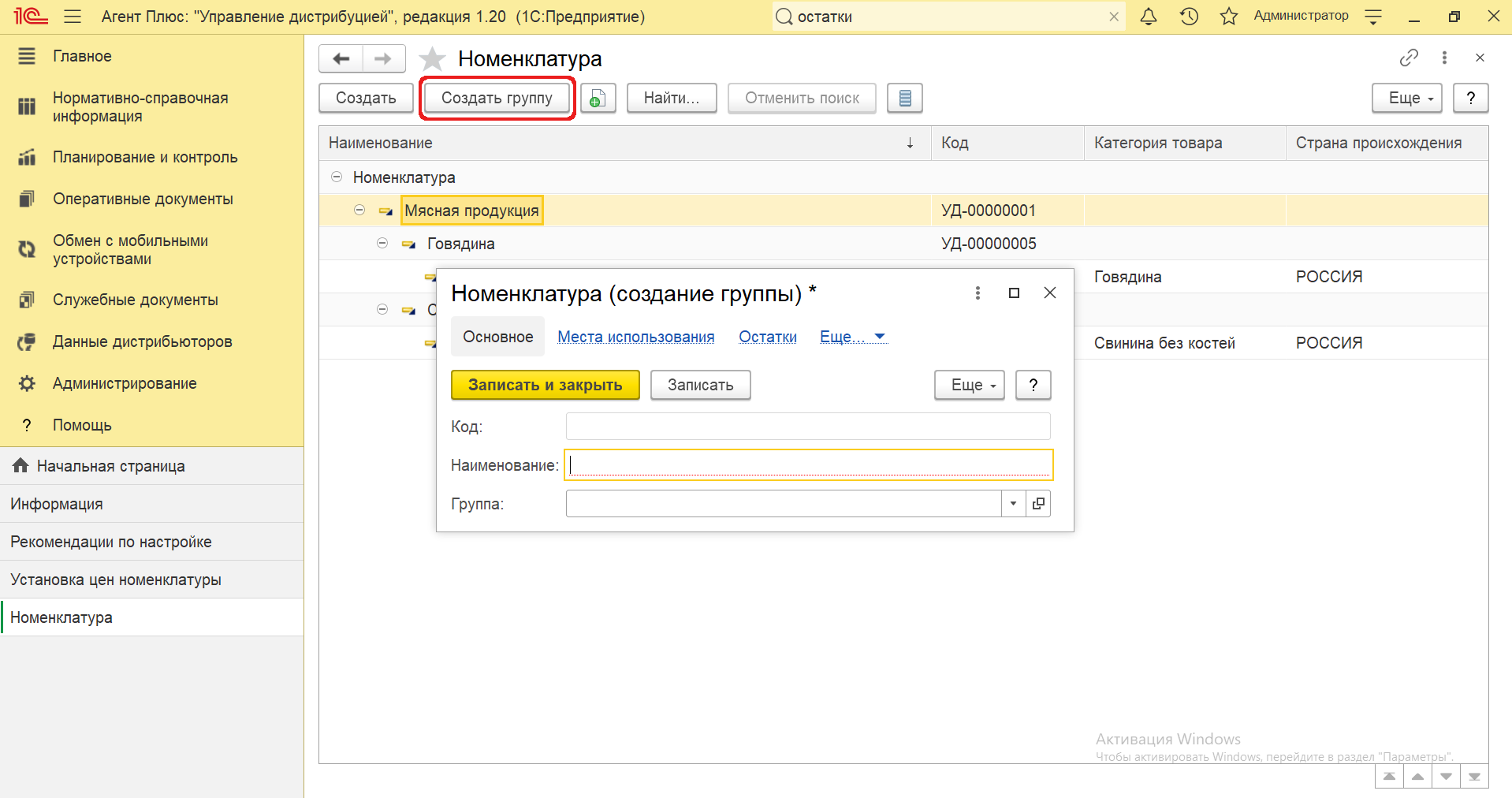This screenshot has height=798, width=1512.
Task: Open Обмен с мобильными устройствами section
Action: click(130, 249)
